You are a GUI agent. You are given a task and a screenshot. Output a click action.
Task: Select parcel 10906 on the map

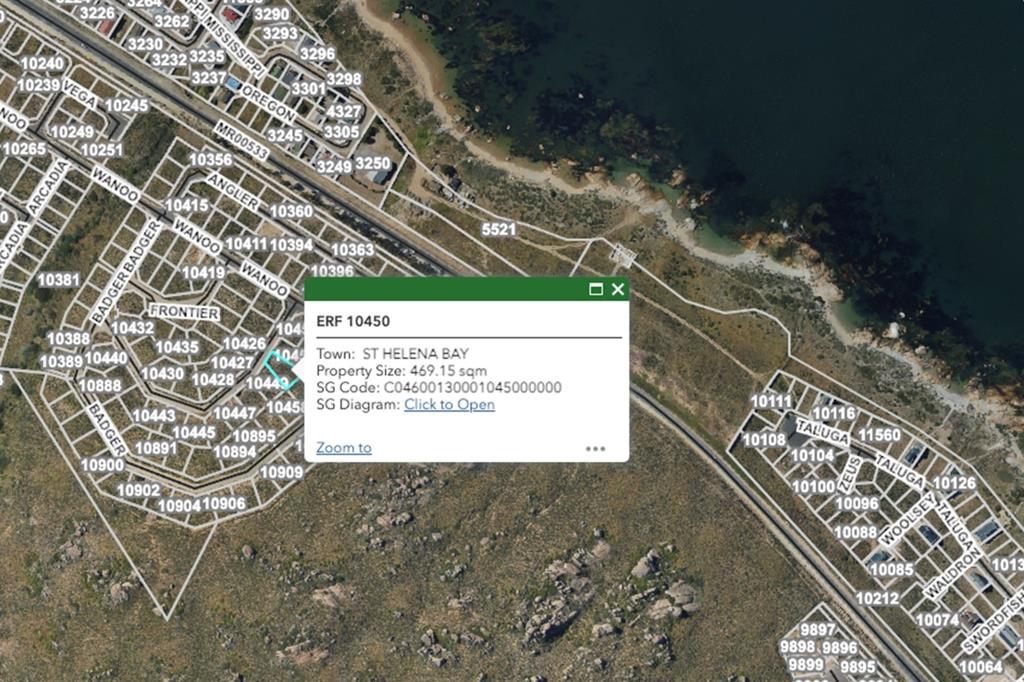(224, 504)
